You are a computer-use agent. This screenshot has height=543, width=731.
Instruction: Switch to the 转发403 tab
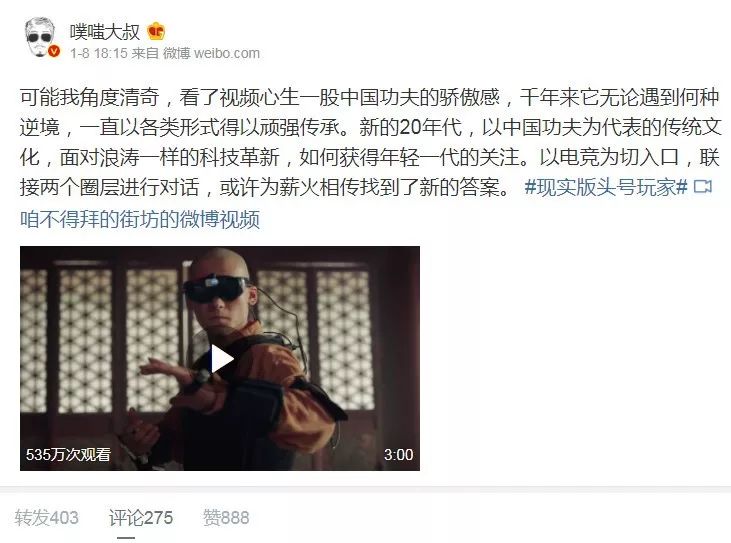point(46,518)
